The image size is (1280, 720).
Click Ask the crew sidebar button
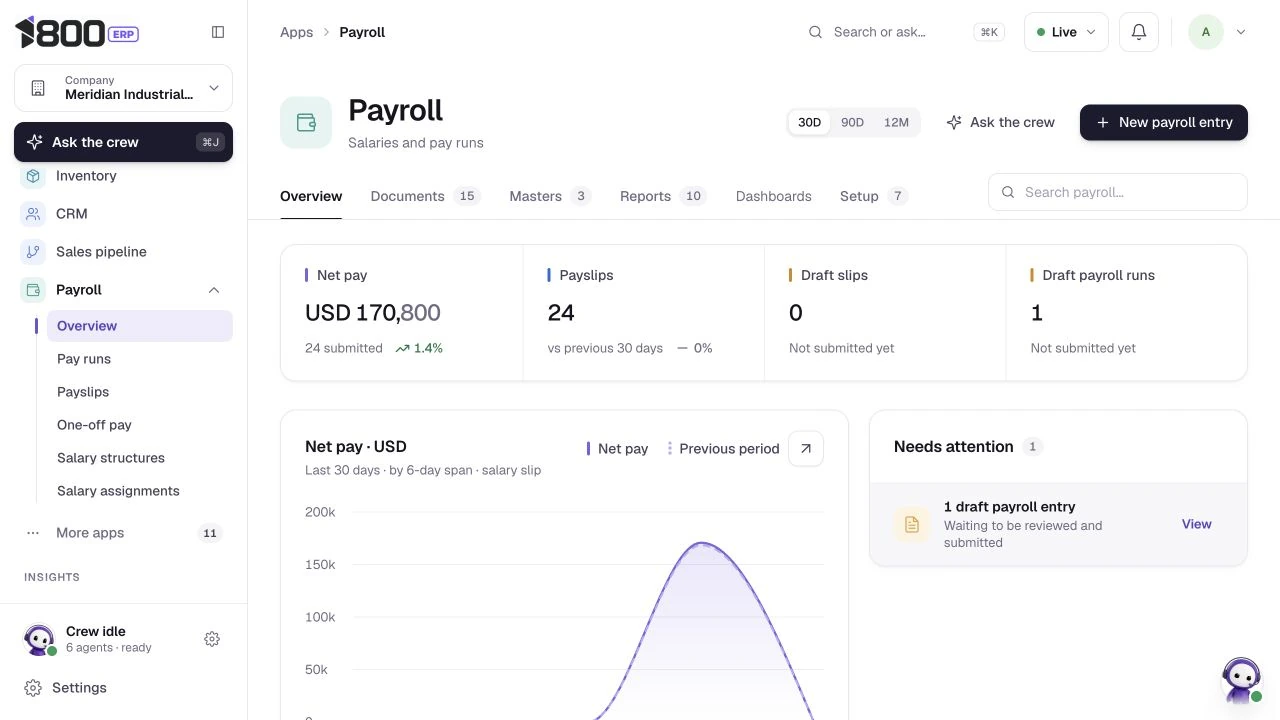[x=123, y=142]
